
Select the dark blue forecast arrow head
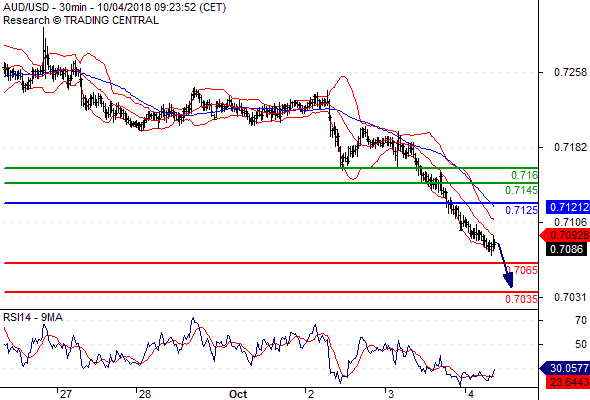point(508,280)
